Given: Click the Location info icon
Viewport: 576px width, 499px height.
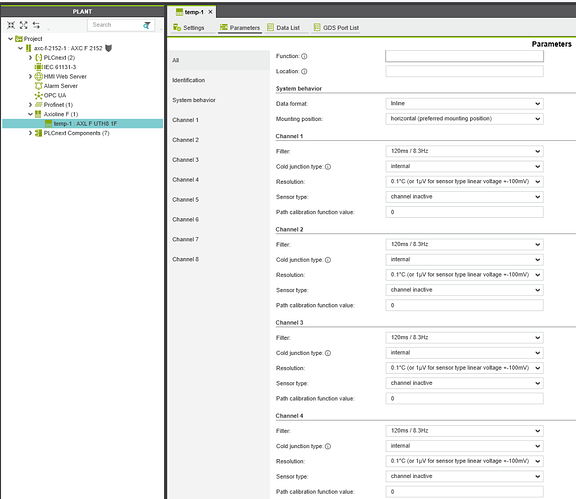Looking at the screenshot, I should pos(304,72).
